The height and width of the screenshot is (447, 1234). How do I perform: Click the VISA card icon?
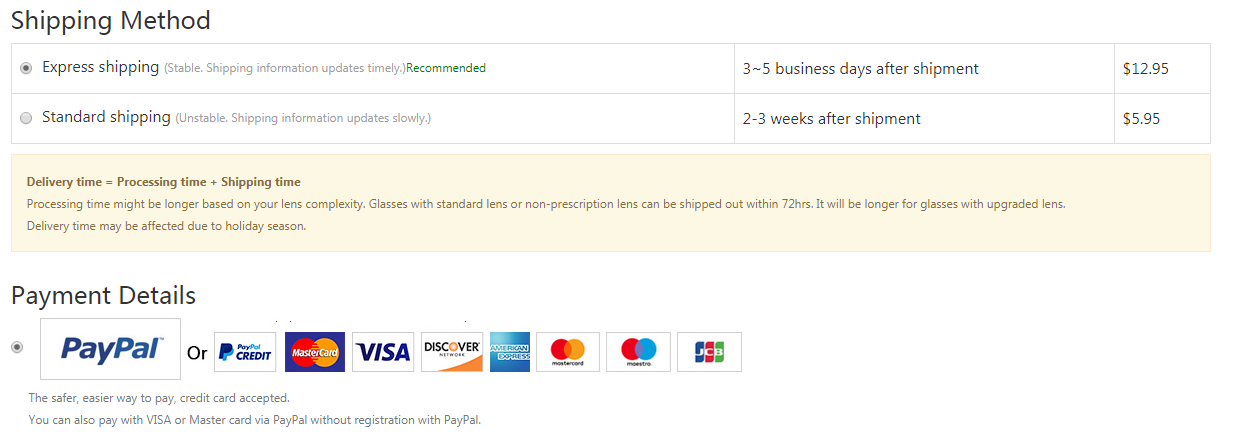pos(383,352)
